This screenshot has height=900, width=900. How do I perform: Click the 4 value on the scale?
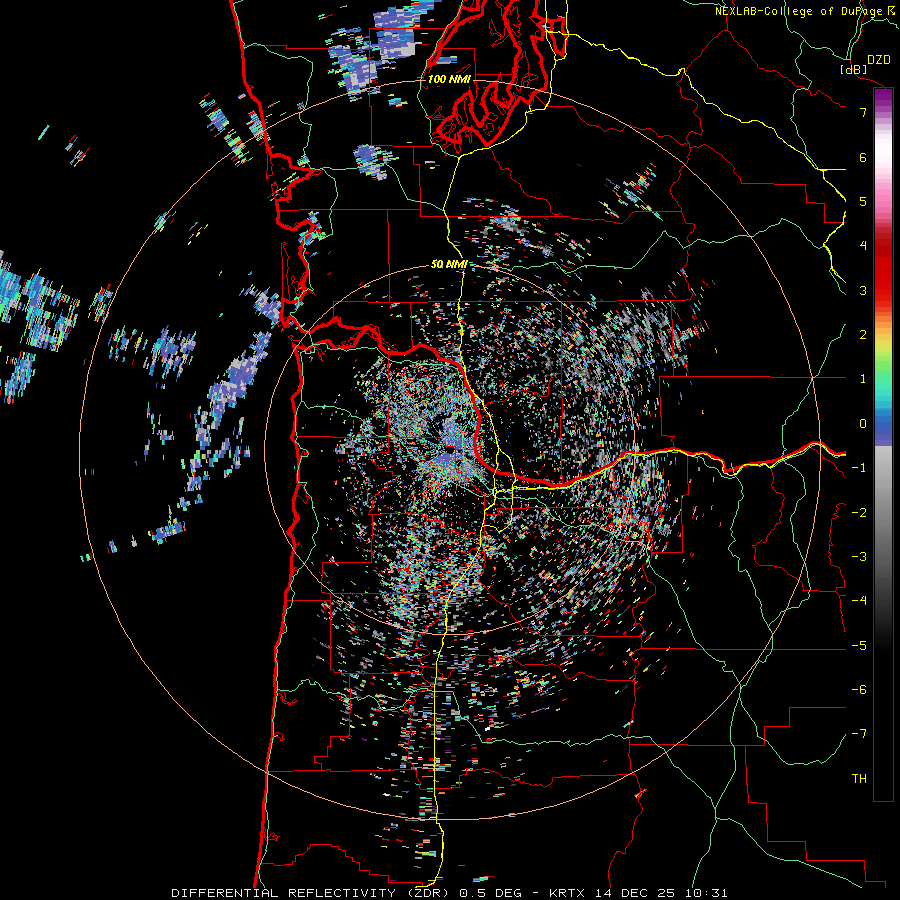(x=863, y=246)
